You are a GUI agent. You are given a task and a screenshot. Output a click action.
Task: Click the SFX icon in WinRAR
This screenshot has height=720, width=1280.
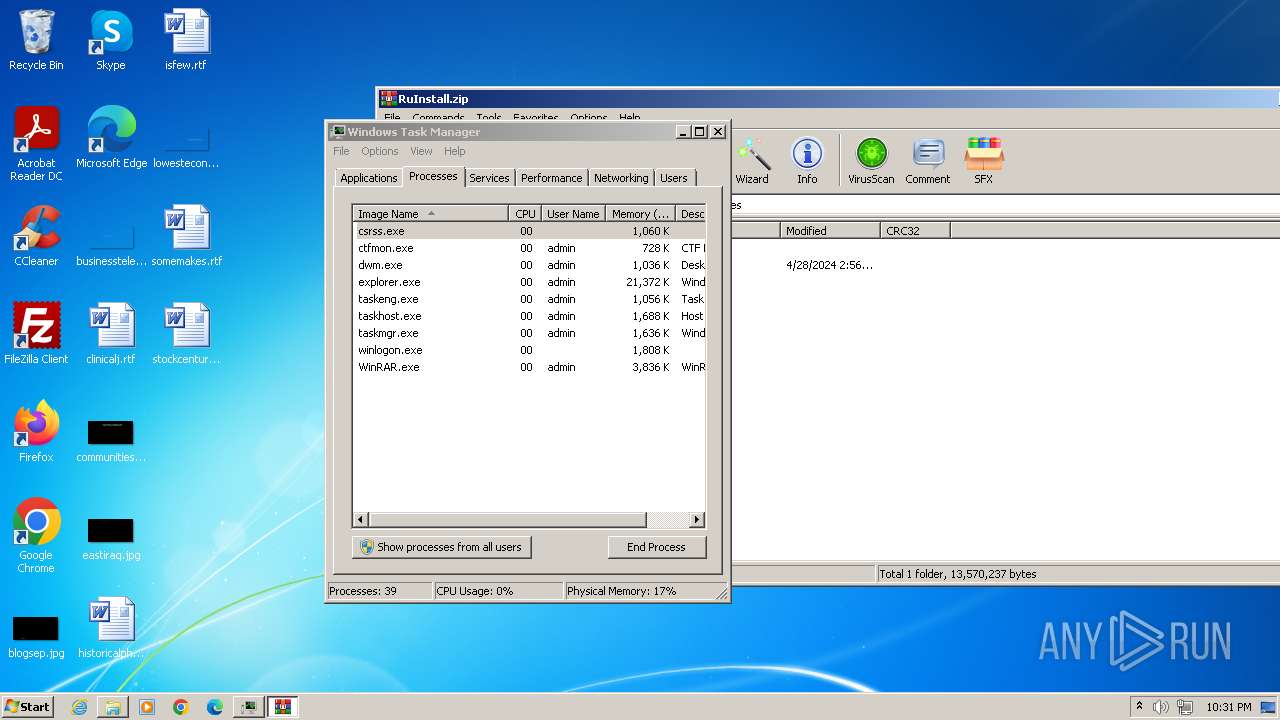[984, 161]
